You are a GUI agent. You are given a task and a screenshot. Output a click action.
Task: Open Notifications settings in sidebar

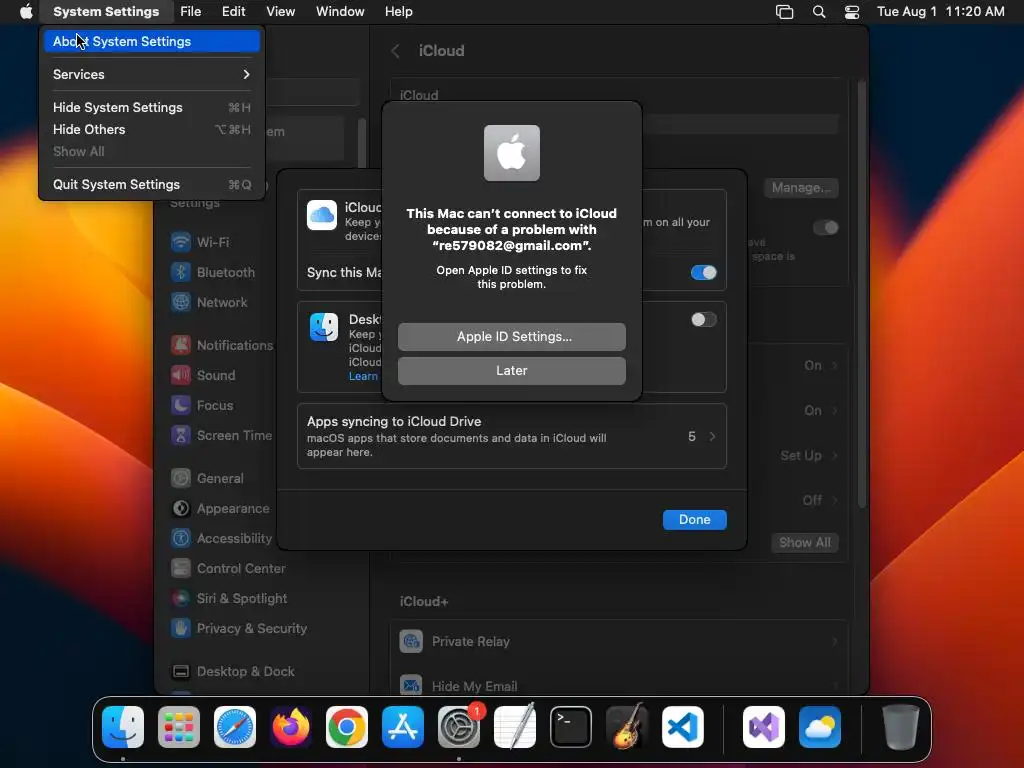coord(222,345)
